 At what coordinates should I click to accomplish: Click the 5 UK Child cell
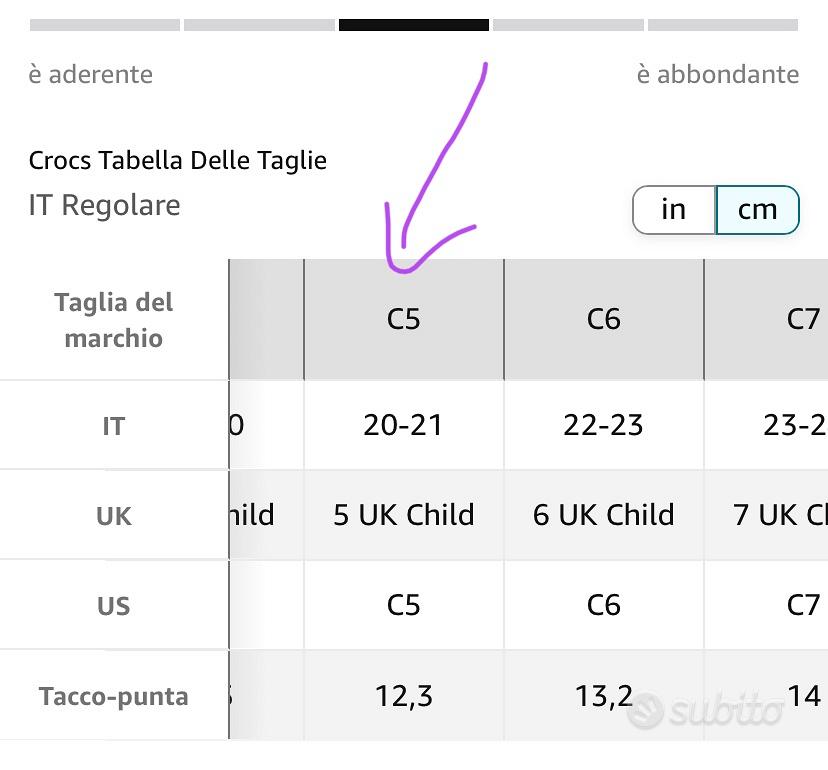[404, 515]
